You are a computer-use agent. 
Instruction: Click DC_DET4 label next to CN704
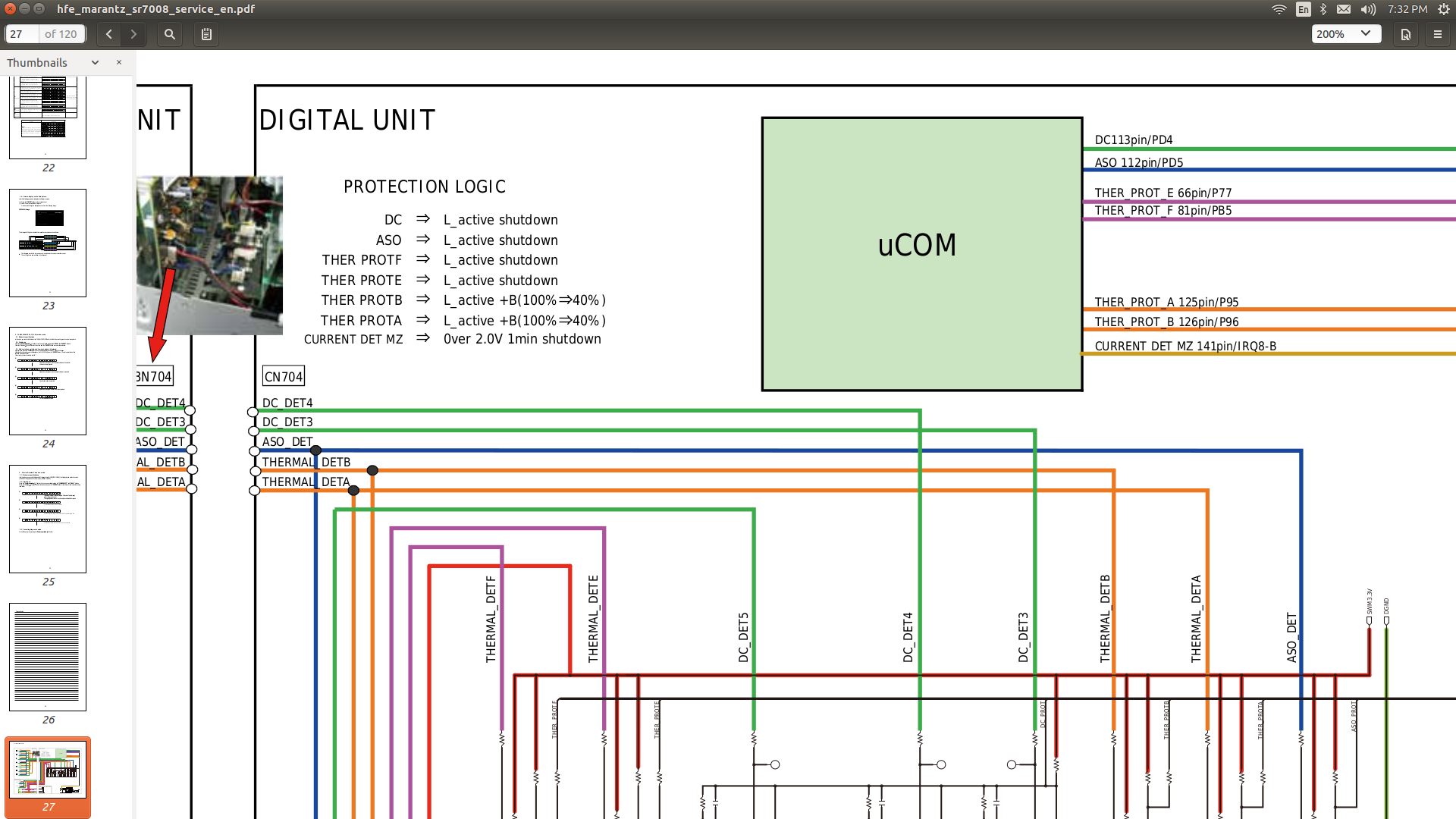[287, 403]
